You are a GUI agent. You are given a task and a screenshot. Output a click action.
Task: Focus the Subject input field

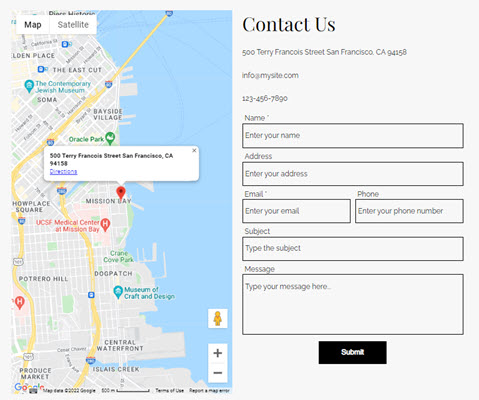353,249
